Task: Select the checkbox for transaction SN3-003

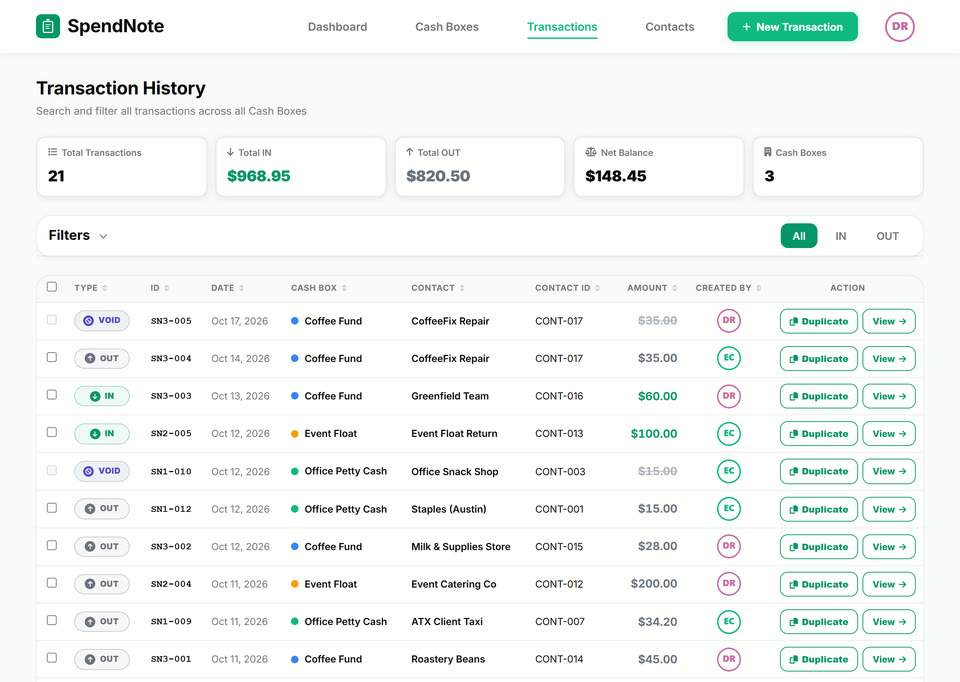Action: (52, 395)
